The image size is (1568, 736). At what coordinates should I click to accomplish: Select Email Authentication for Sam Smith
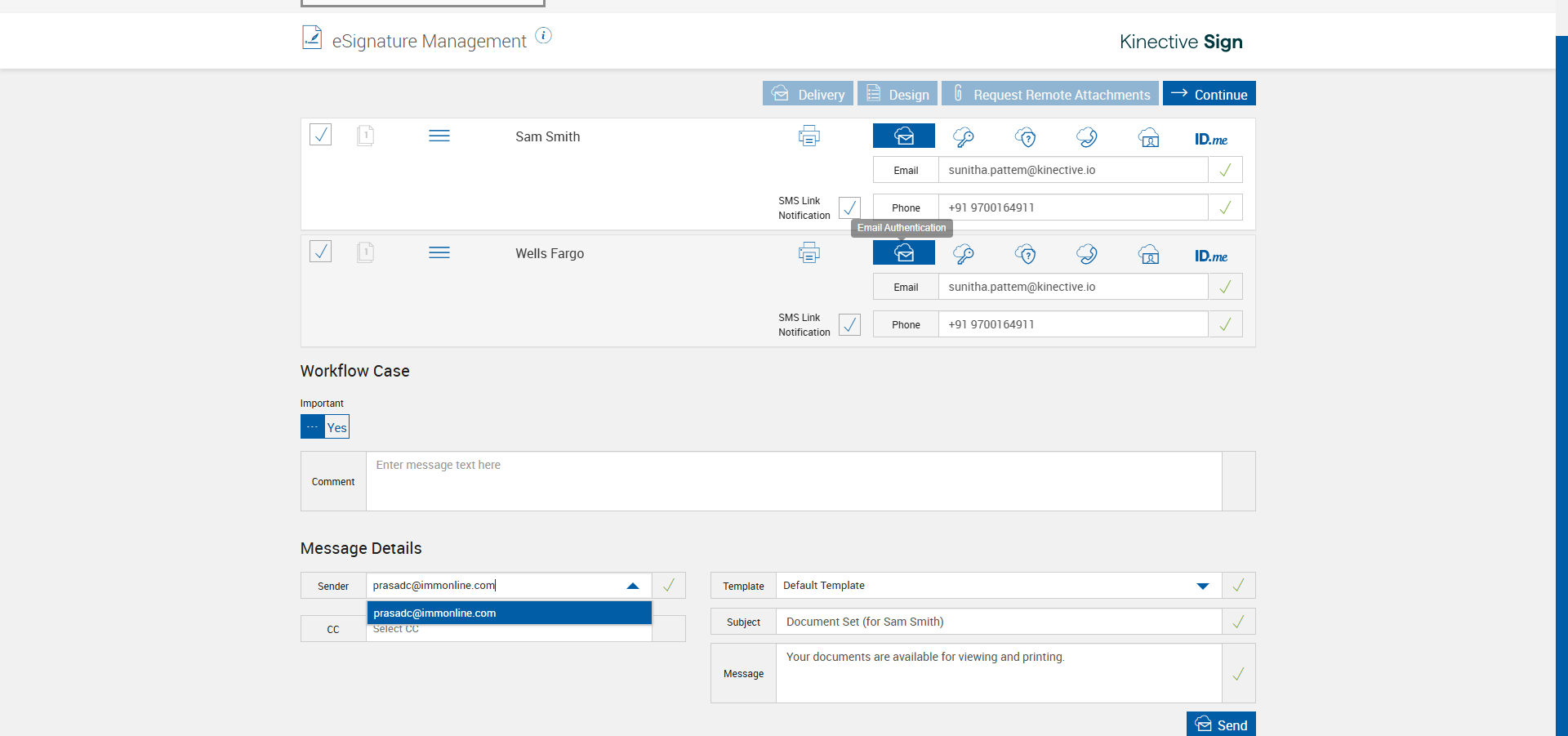click(904, 136)
